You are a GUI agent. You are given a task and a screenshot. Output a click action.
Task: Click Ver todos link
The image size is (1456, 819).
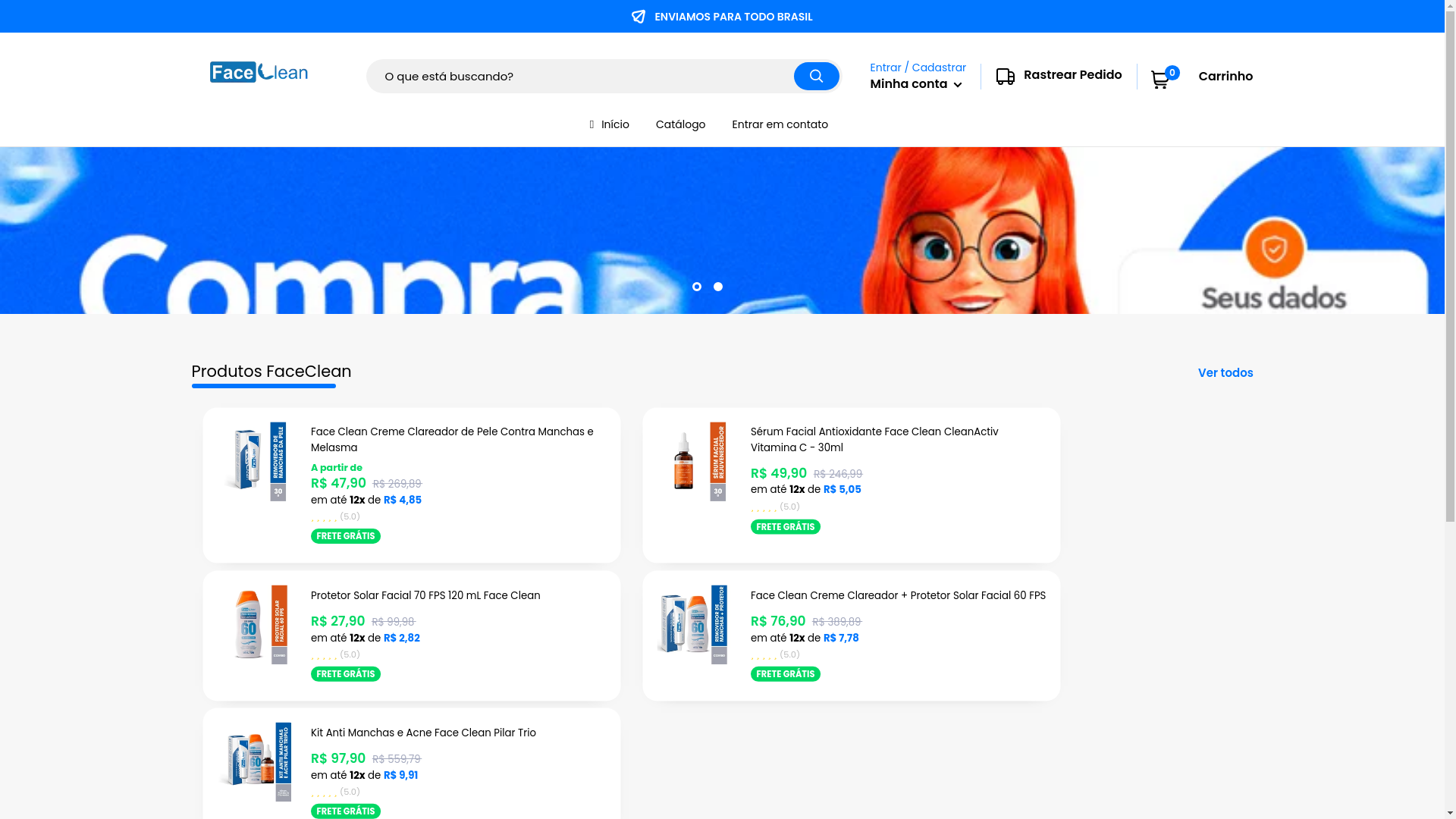[1225, 373]
